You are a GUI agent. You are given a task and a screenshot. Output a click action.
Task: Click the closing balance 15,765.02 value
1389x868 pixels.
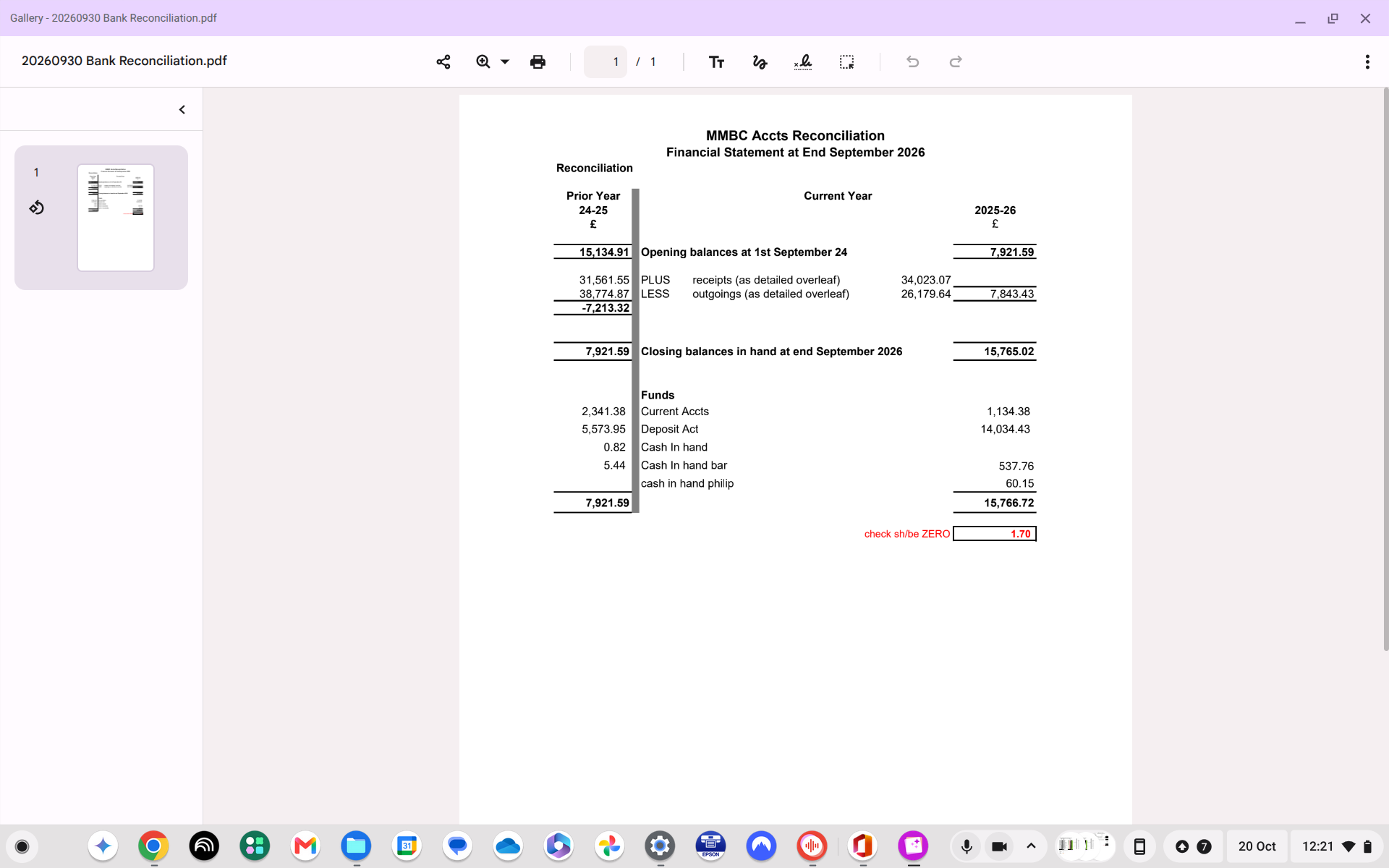[x=1008, y=352]
